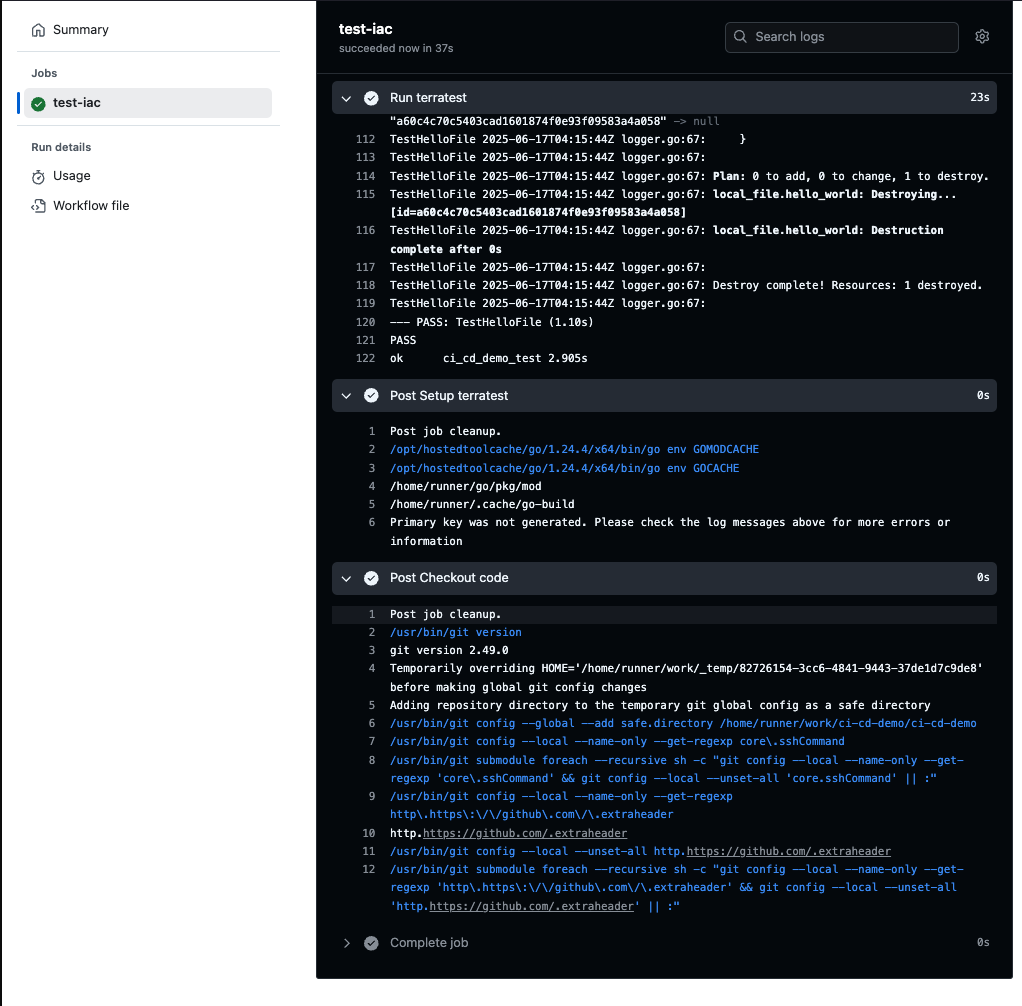Click the Run terratest success check icon
The height and width of the screenshot is (1006, 1022).
click(371, 98)
